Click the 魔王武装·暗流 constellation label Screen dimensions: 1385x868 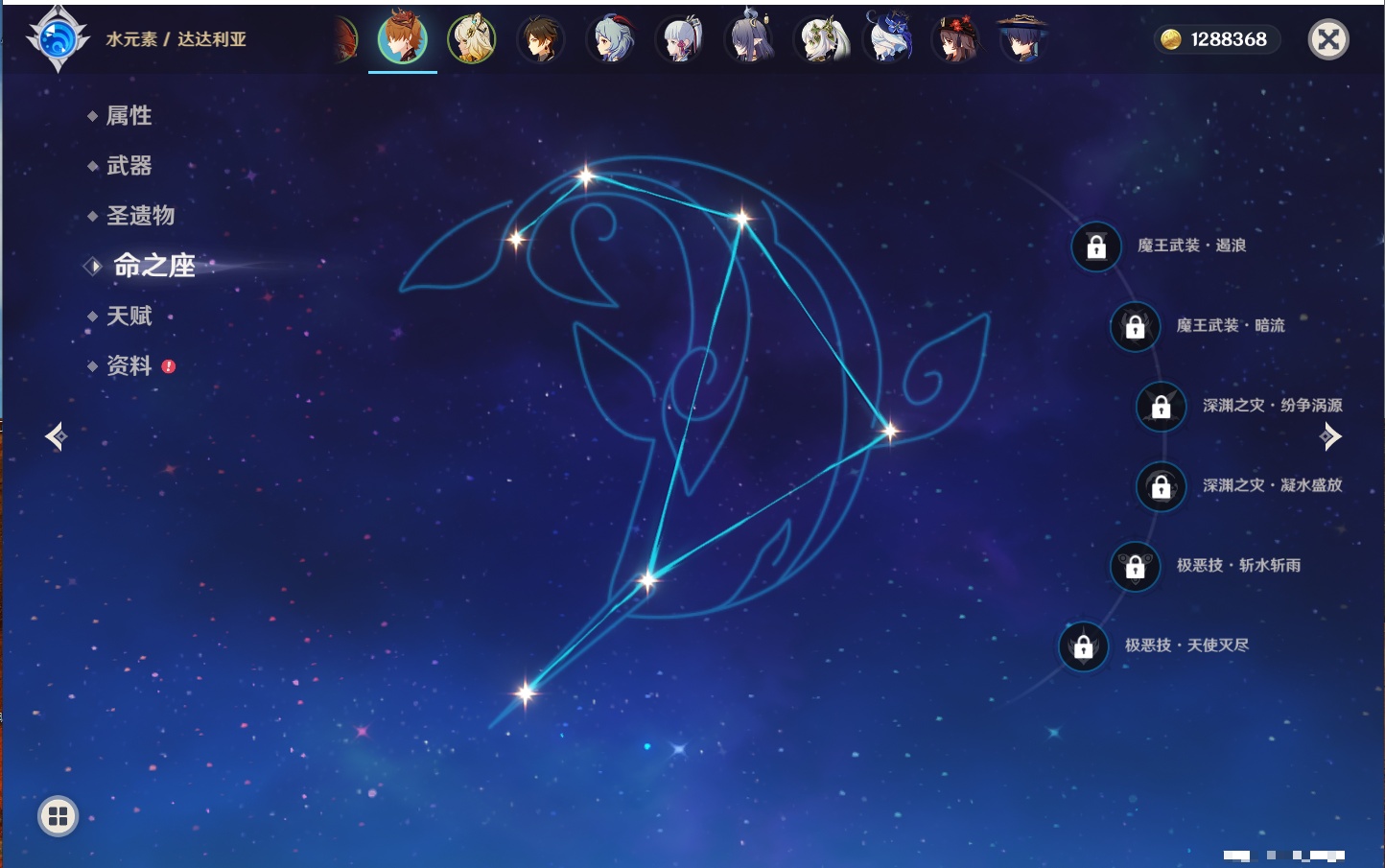pyautogui.click(x=1231, y=325)
